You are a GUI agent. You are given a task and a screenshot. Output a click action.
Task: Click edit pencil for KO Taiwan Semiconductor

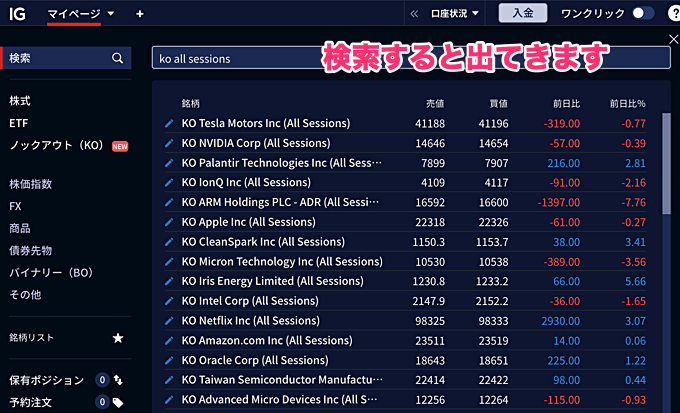click(x=169, y=380)
